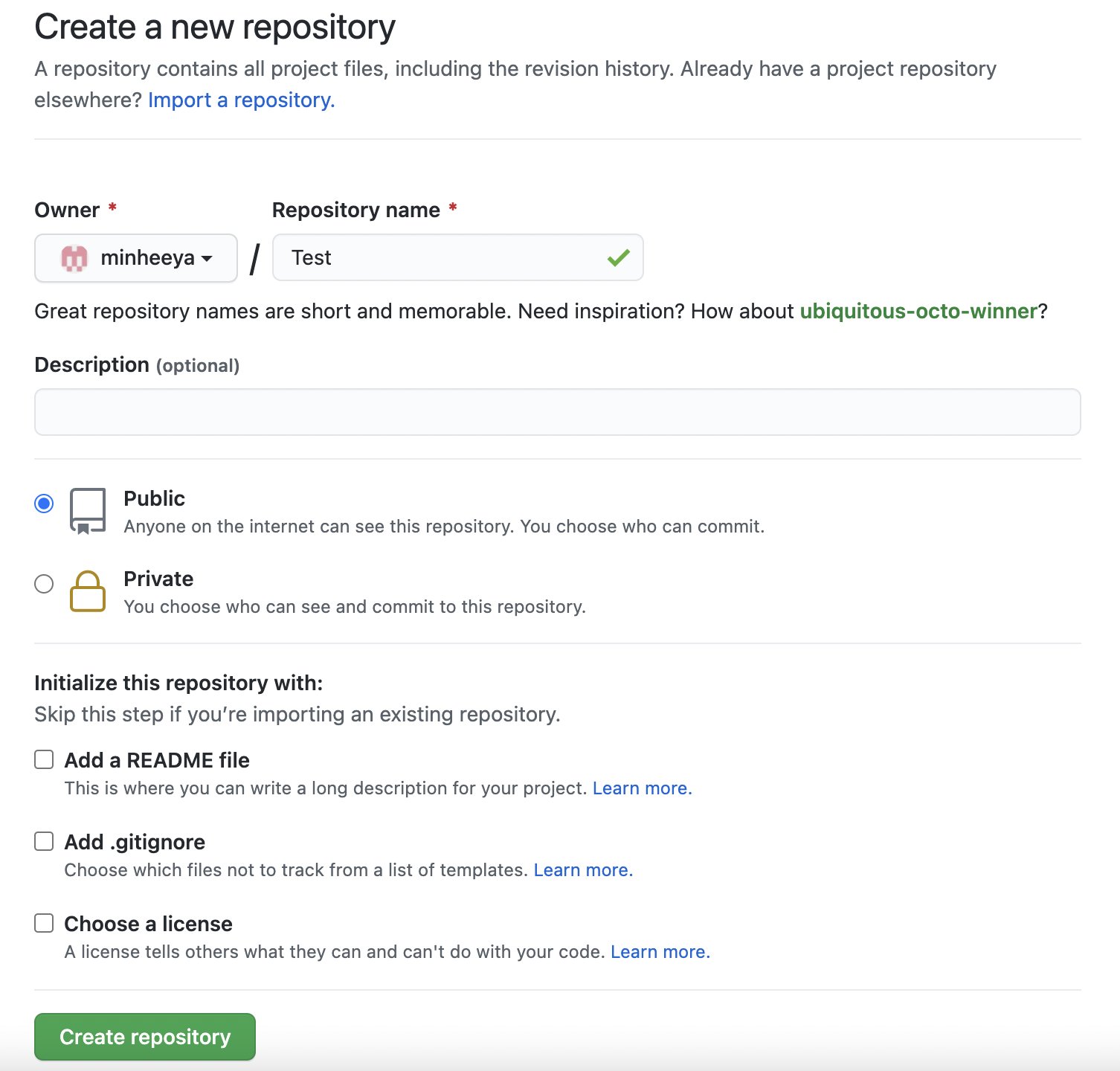Click the Initialize this repository with heading

(x=178, y=683)
